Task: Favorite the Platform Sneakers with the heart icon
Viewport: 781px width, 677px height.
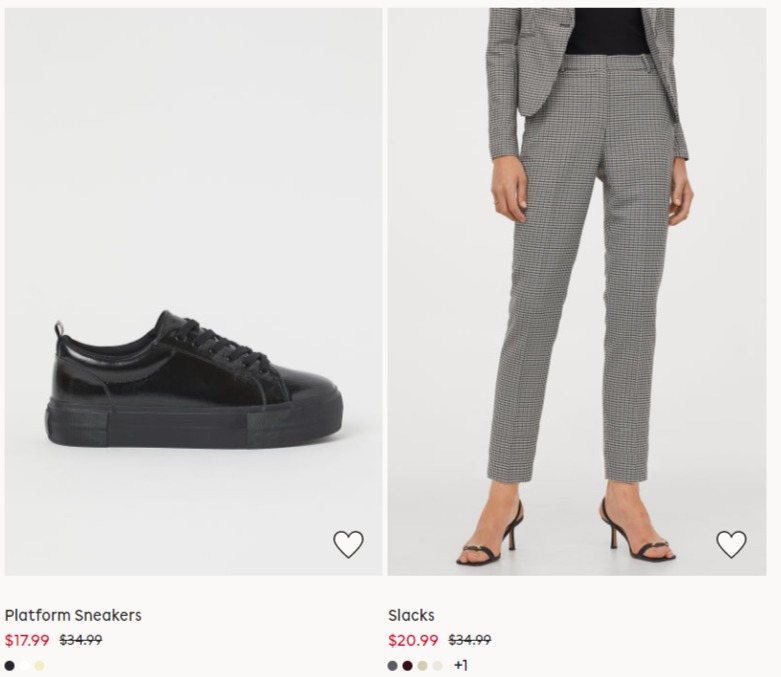Action: [x=348, y=544]
